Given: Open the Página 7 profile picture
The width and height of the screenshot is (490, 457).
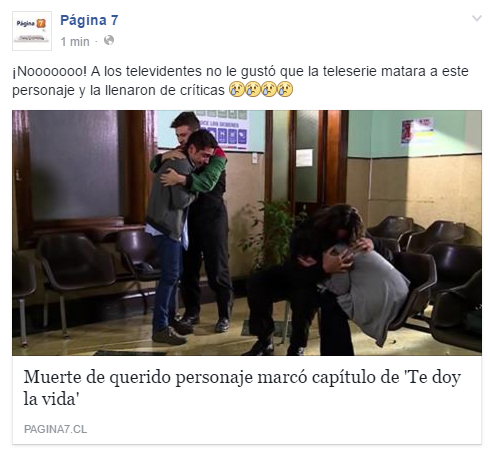Looking at the screenshot, I should click(x=32, y=31).
